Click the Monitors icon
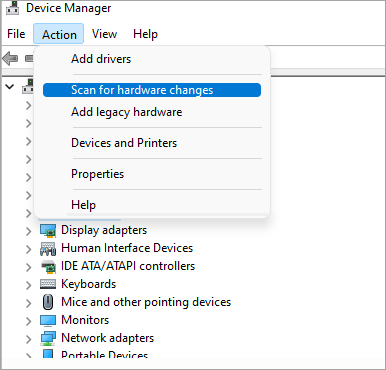 [48, 320]
